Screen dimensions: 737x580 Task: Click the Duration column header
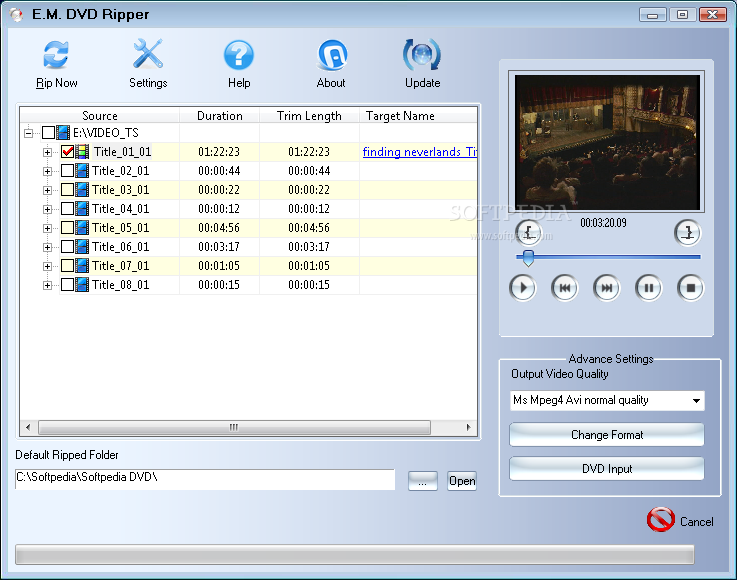click(x=220, y=116)
